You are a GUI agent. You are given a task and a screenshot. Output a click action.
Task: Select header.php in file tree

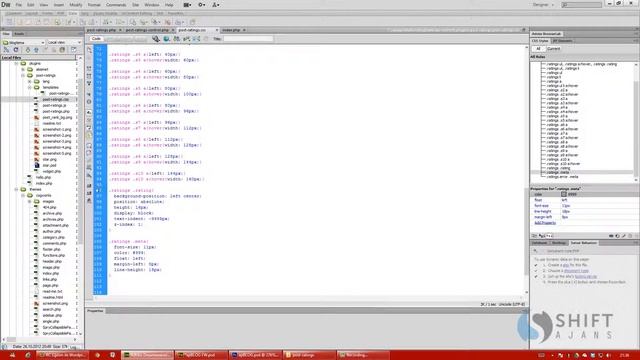click(52, 262)
